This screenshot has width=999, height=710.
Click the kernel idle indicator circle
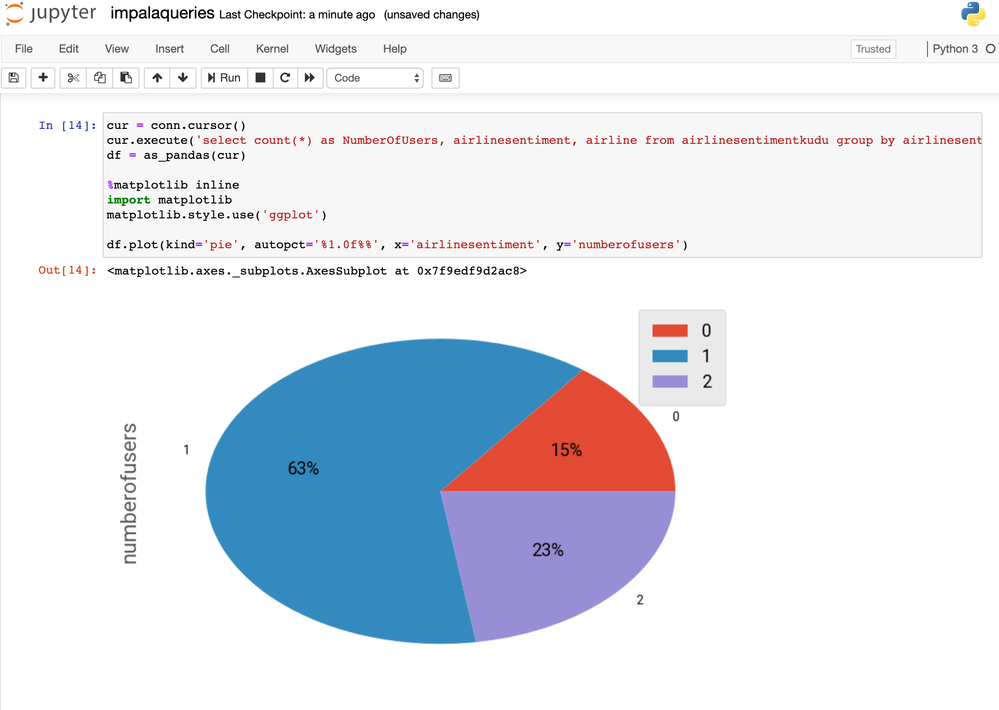click(x=990, y=48)
